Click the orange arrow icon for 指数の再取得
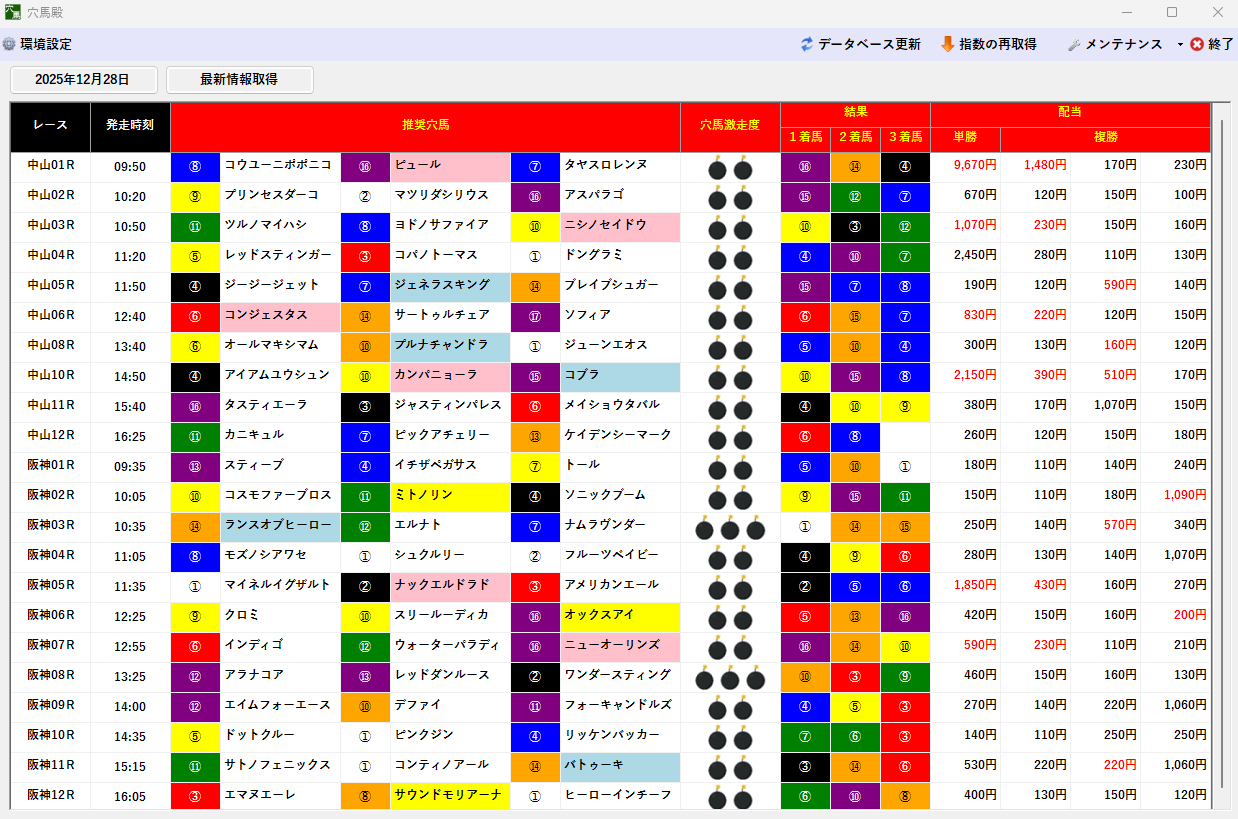Viewport: 1238px width, 819px height. point(948,44)
